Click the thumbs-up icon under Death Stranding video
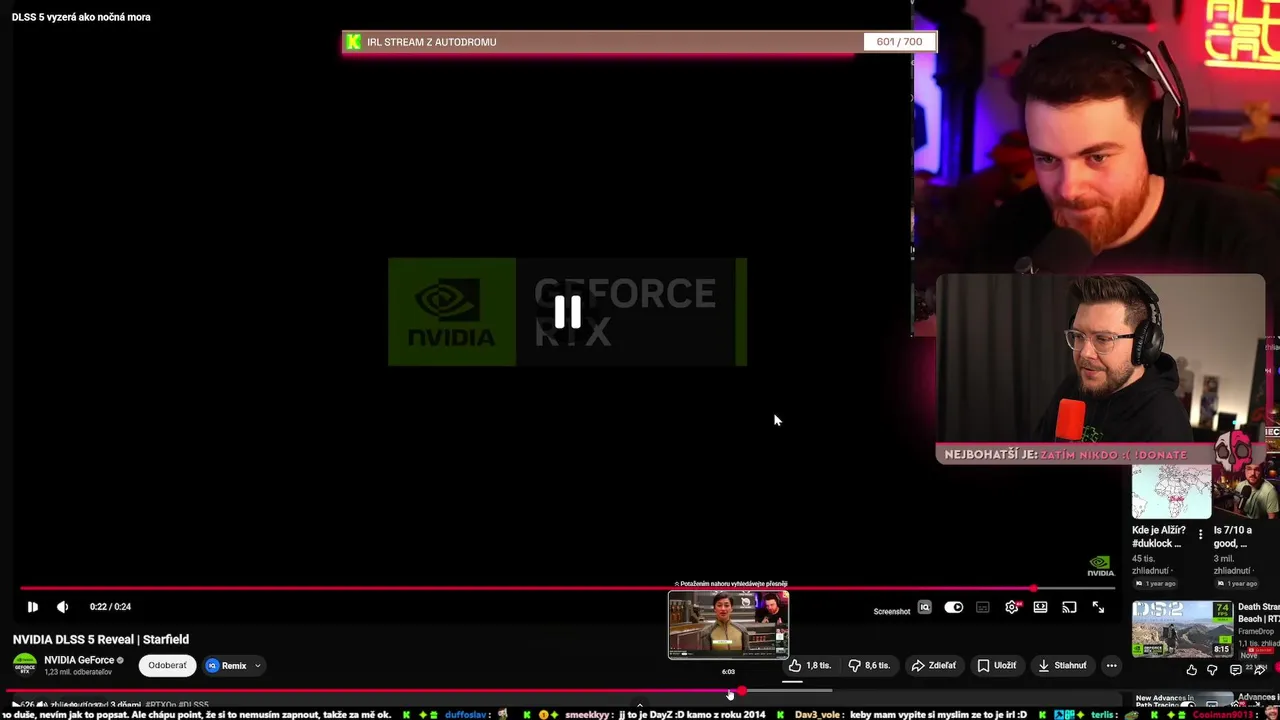The height and width of the screenshot is (720, 1280). [1192, 670]
